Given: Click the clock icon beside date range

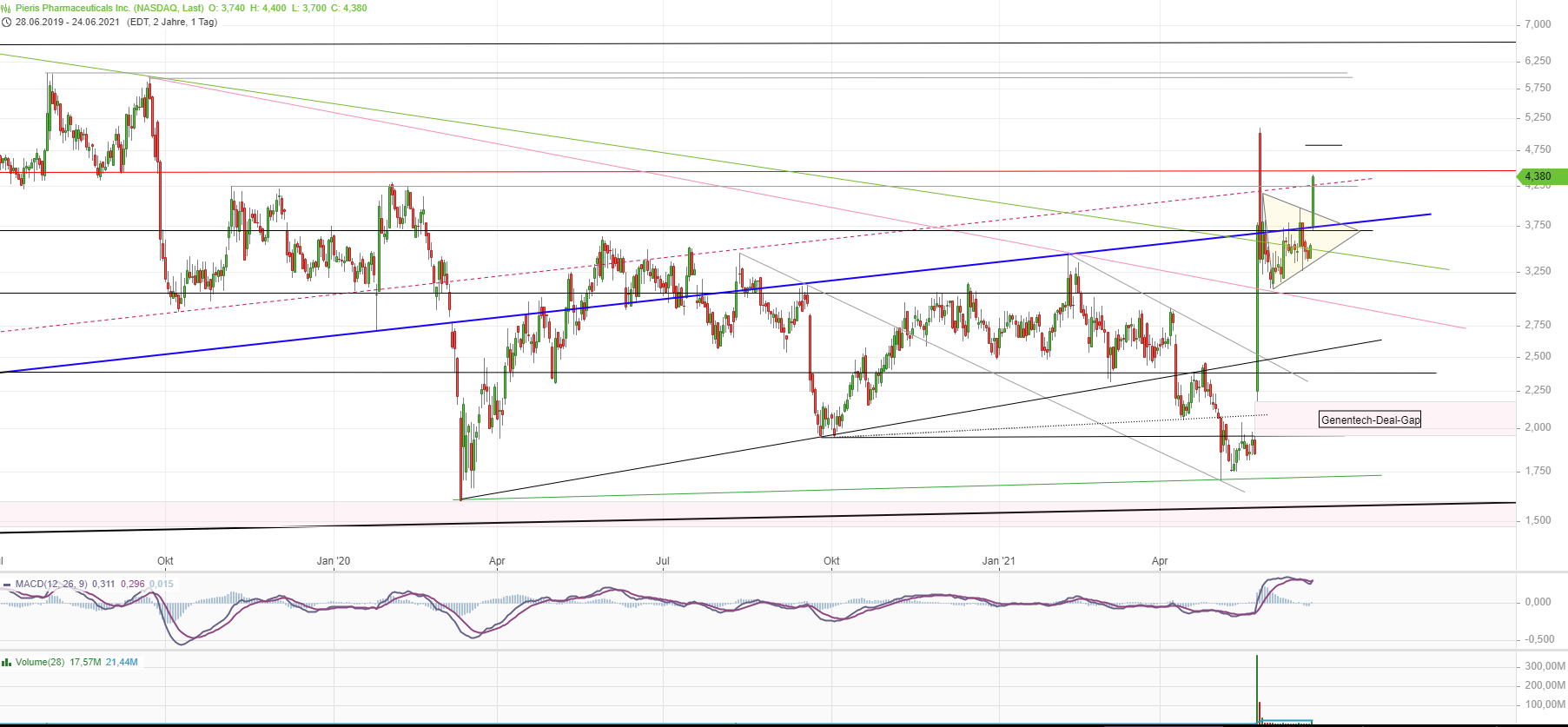Looking at the screenshot, I should point(6,22).
